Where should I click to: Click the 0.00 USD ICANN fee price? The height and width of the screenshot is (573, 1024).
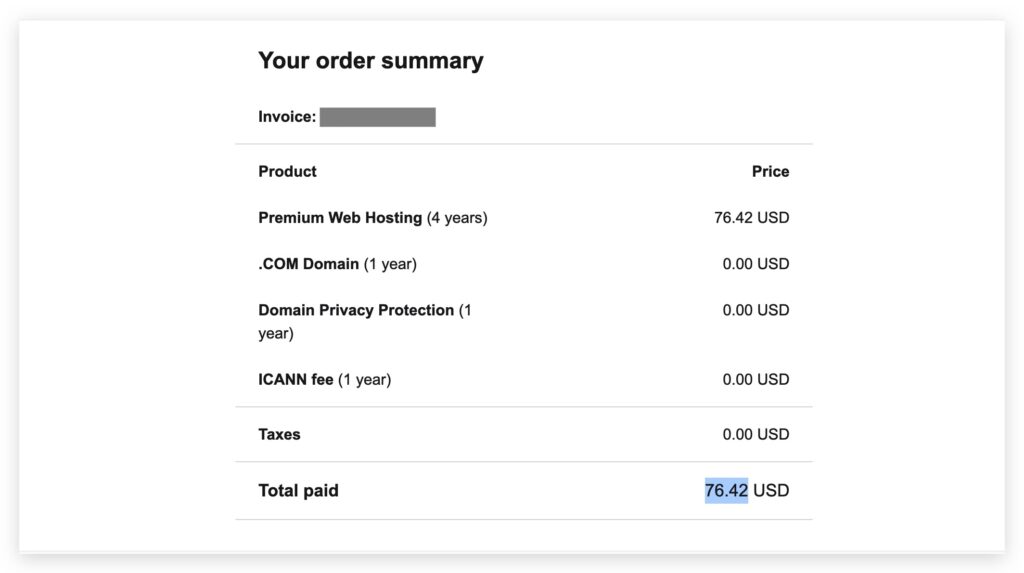coord(755,380)
